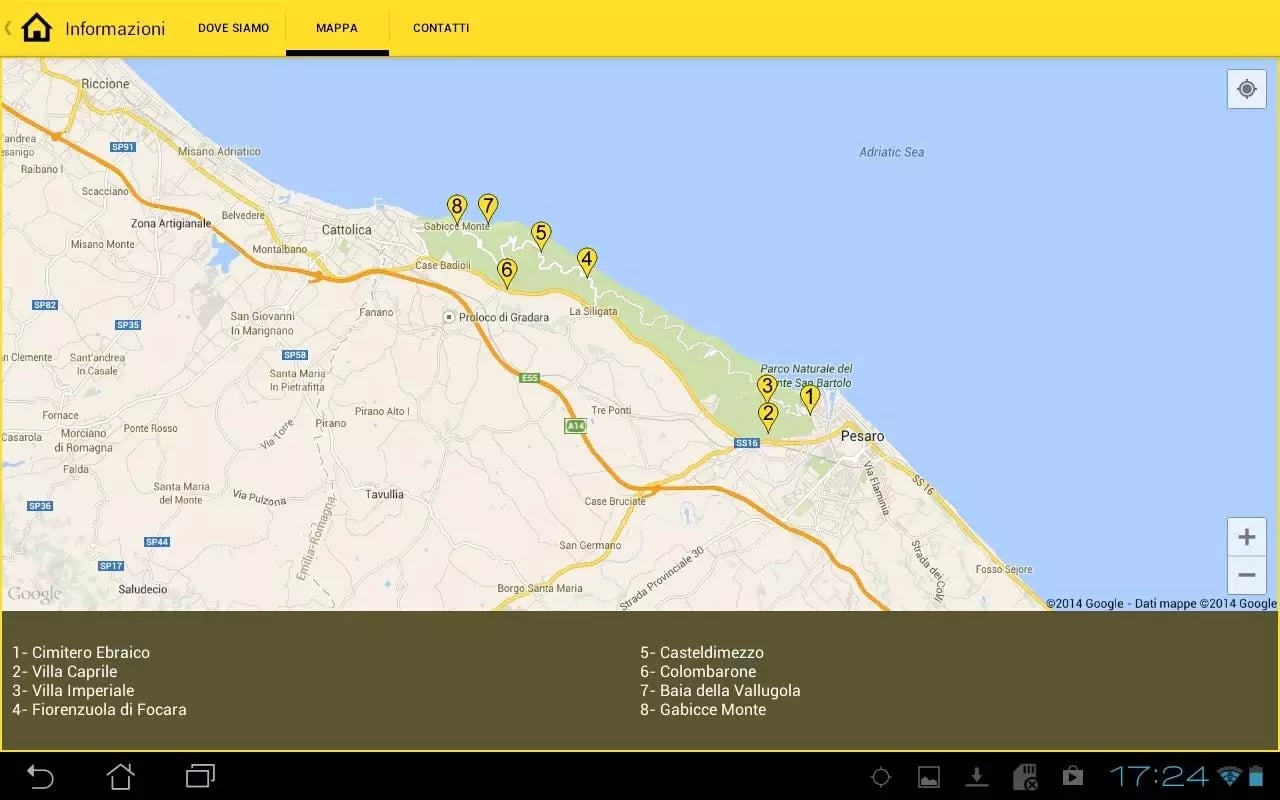Tap the Gabicce Monte map label
1280x800 pixels.
point(457,227)
